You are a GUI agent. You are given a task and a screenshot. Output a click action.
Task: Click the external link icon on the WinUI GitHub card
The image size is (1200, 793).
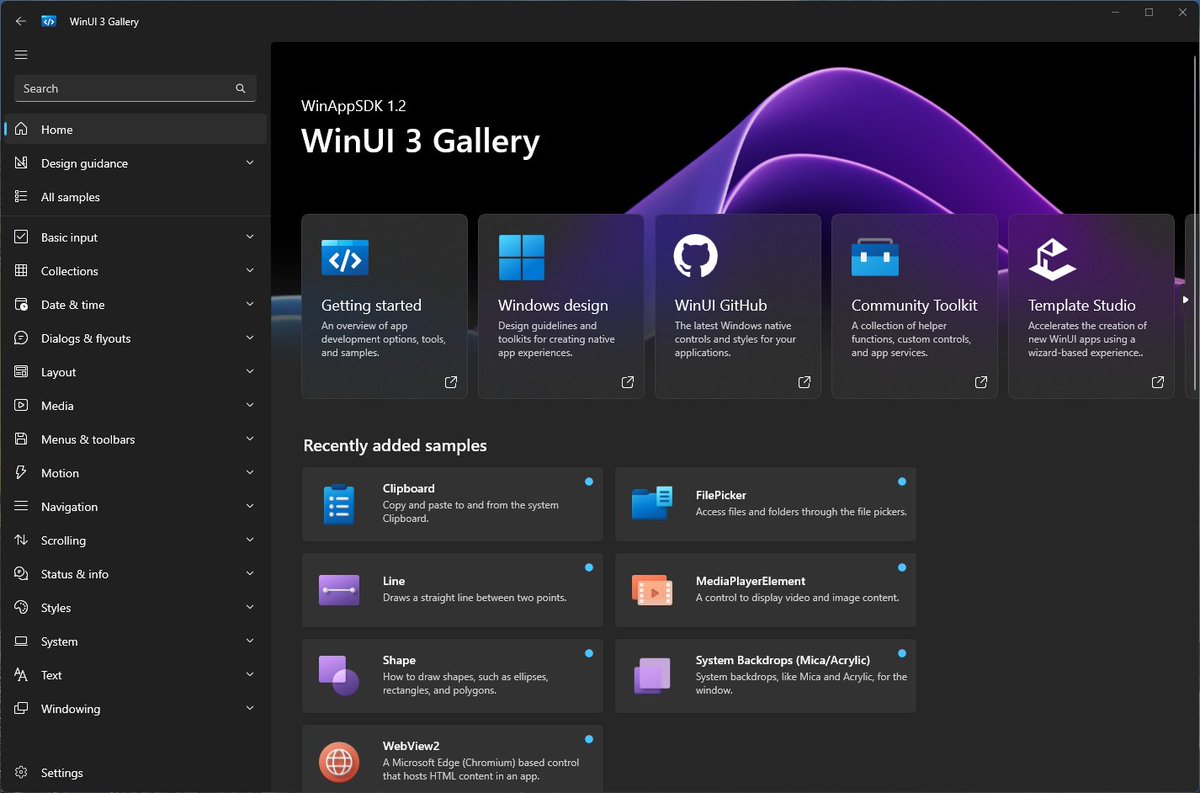(x=804, y=382)
